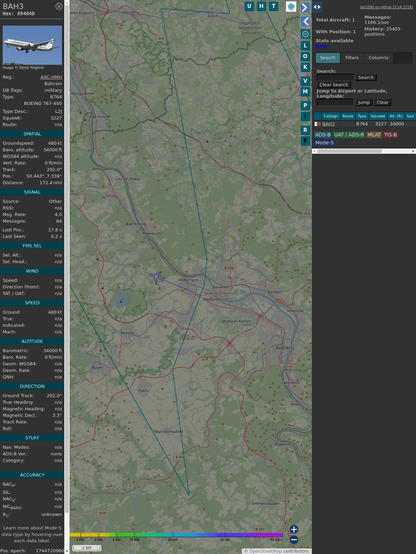Click the T map button
416x554 pixels.
[274, 6]
